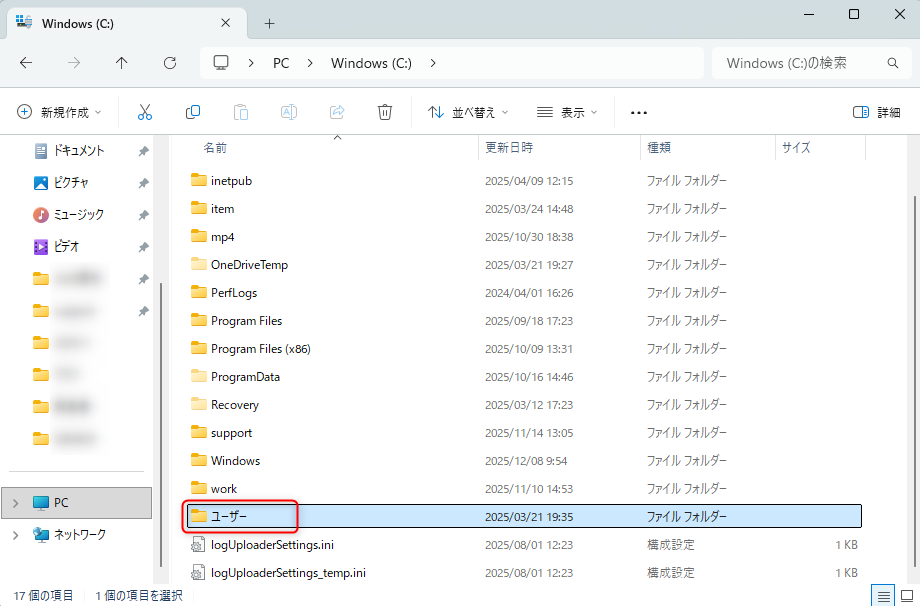
Task: Open the 新規作成 dropdown
Action: click(61, 112)
